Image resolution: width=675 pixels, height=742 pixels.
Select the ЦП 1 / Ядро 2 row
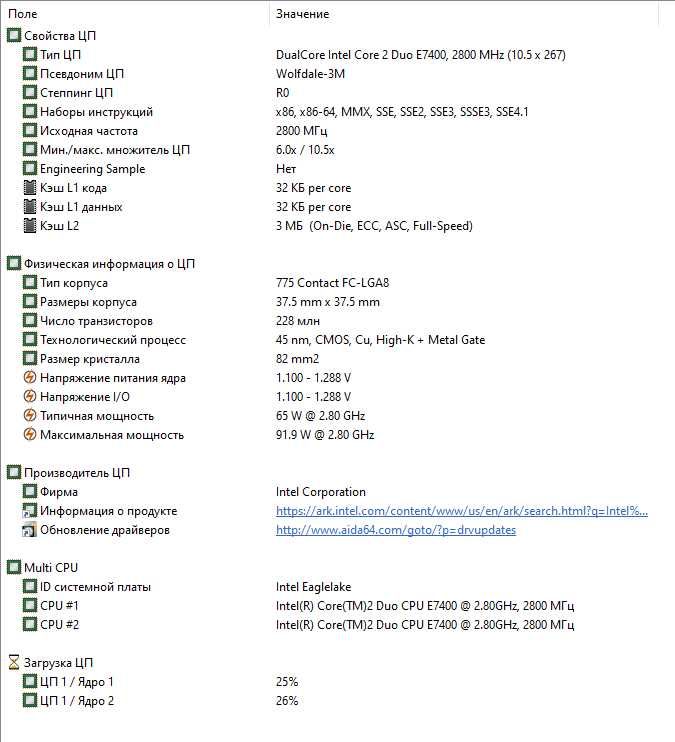coord(77,700)
